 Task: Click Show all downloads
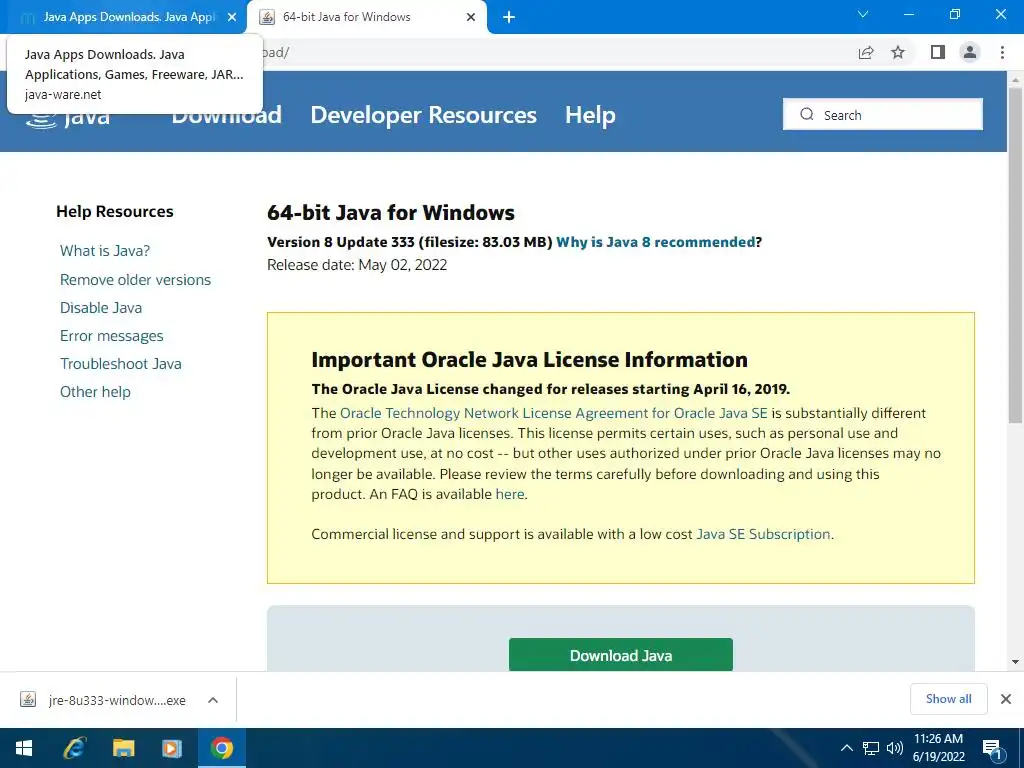pos(948,699)
